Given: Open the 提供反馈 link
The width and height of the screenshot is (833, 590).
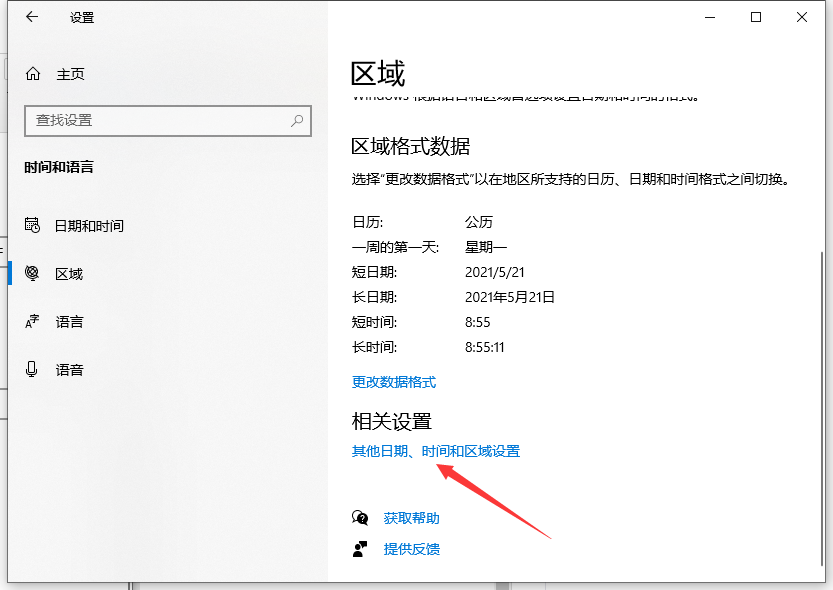Looking at the screenshot, I should click(x=412, y=549).
